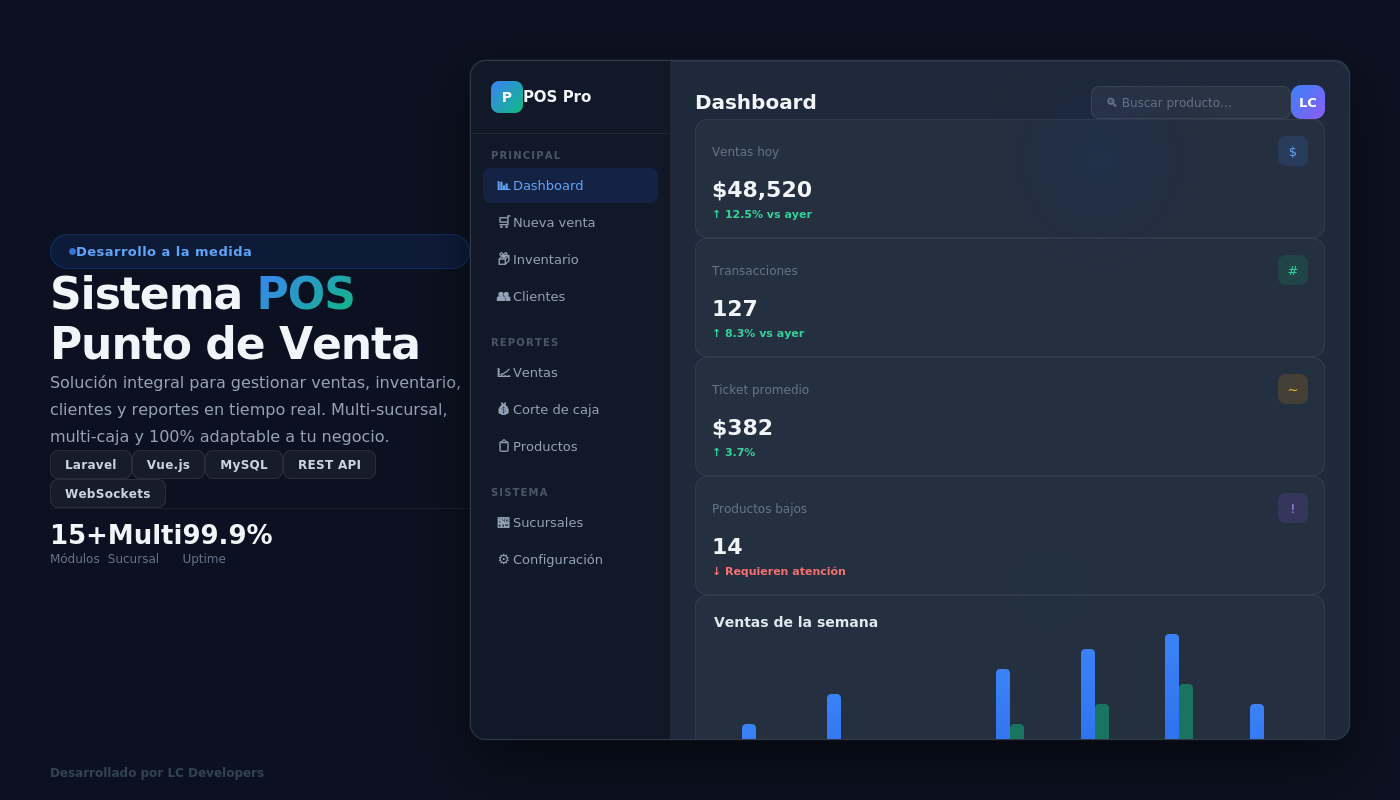Select the Corte de caja money icon
Screen dimensions: 1400x800
[x=503, y=409]
